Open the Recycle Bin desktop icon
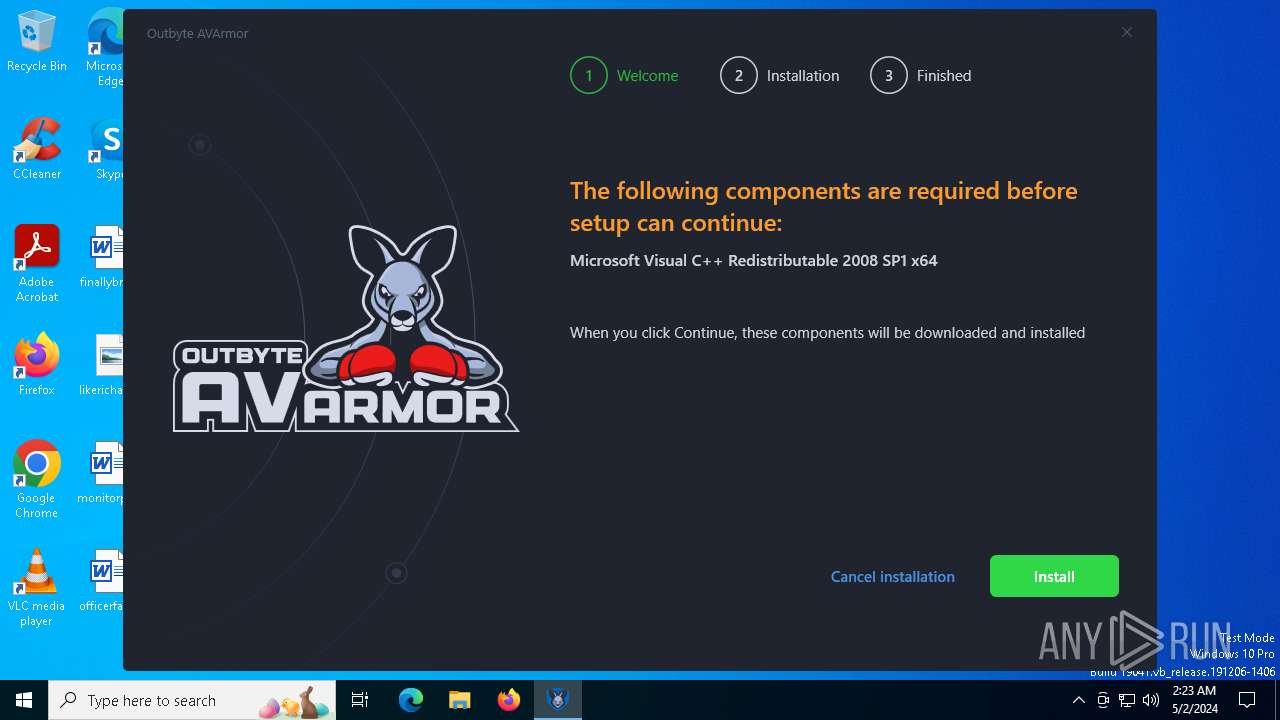Image resolution: width=1280 pixels, height=720 pixels. click(37, 42)
